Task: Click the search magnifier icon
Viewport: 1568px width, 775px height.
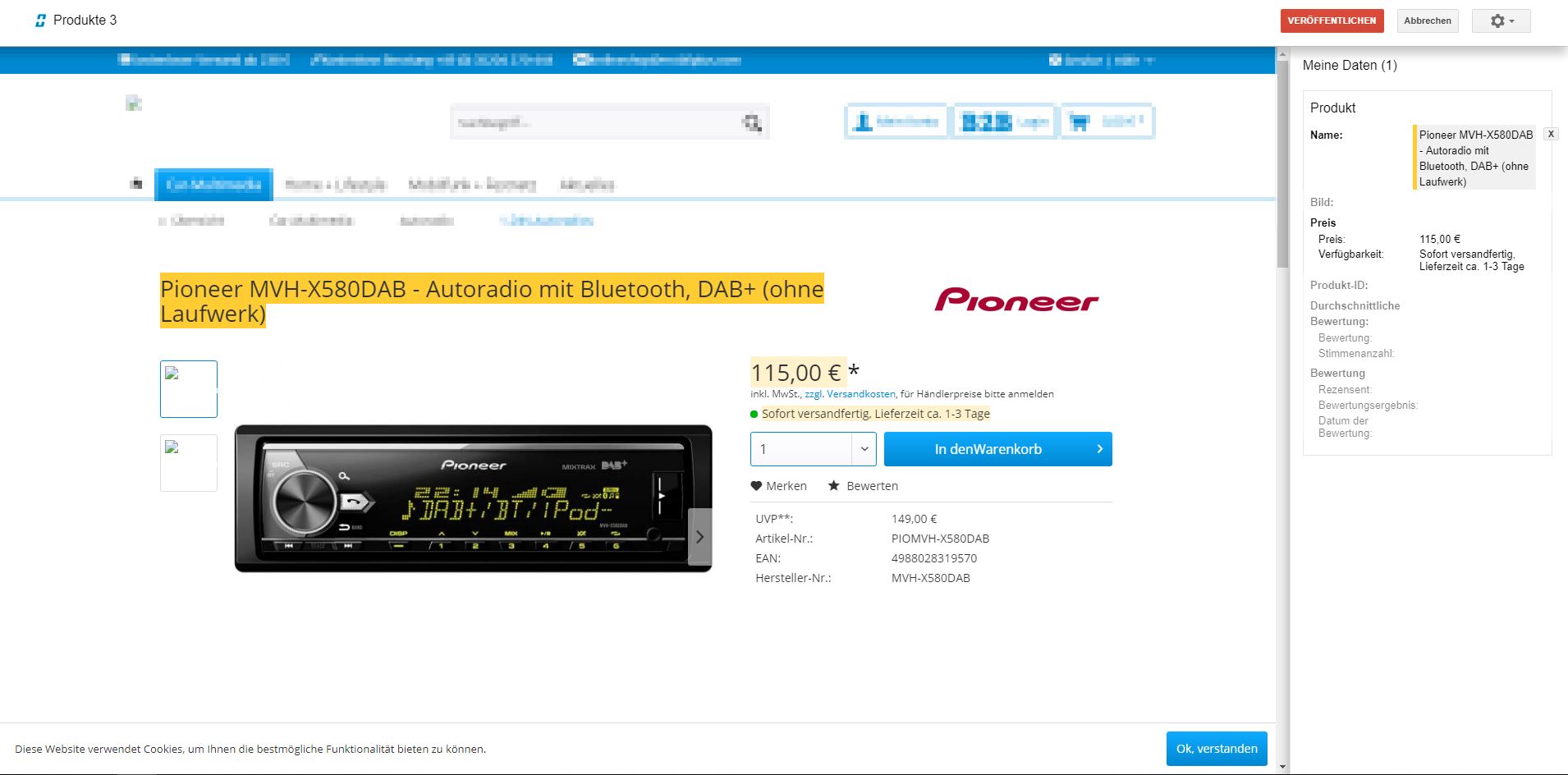Action: pyautogui.click(x=752, y=122)
